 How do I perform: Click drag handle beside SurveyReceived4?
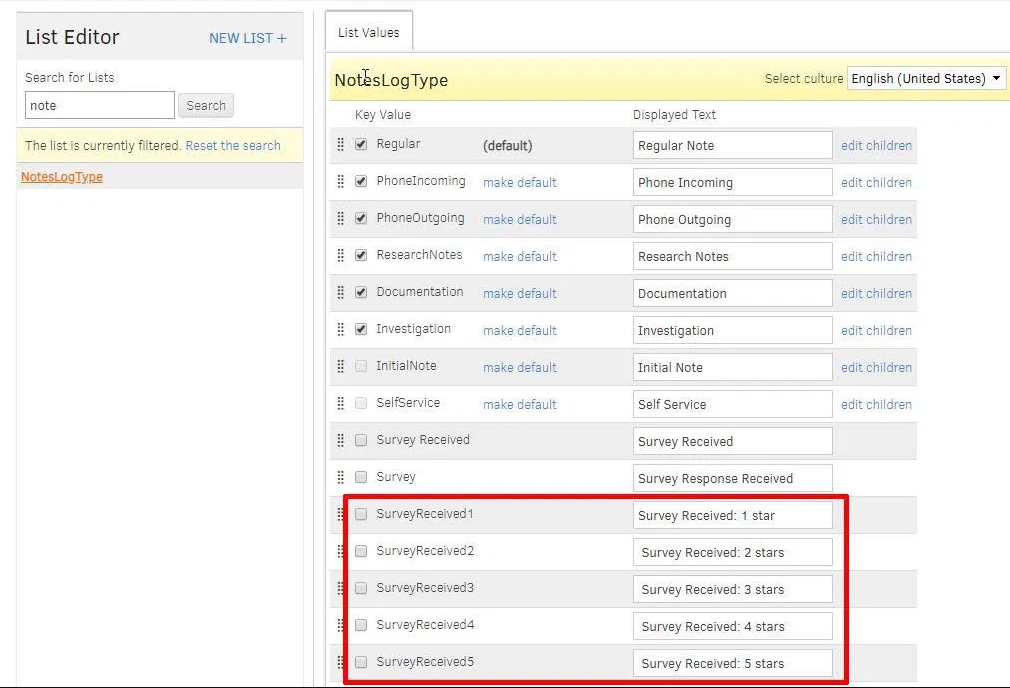[341, 625]
